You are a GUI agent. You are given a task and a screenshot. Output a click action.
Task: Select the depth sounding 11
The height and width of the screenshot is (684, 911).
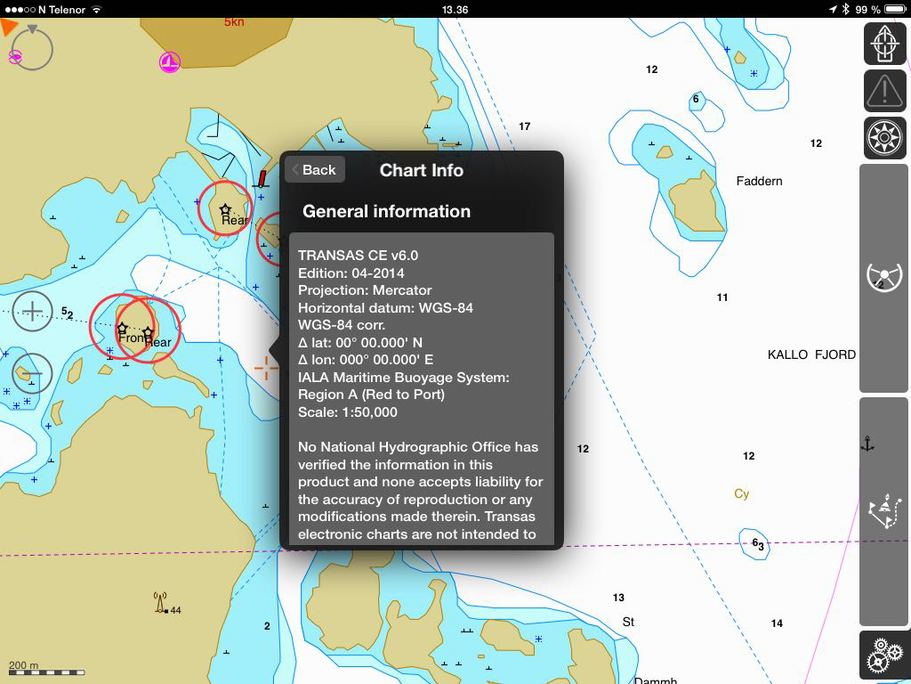tap(722, 298)
